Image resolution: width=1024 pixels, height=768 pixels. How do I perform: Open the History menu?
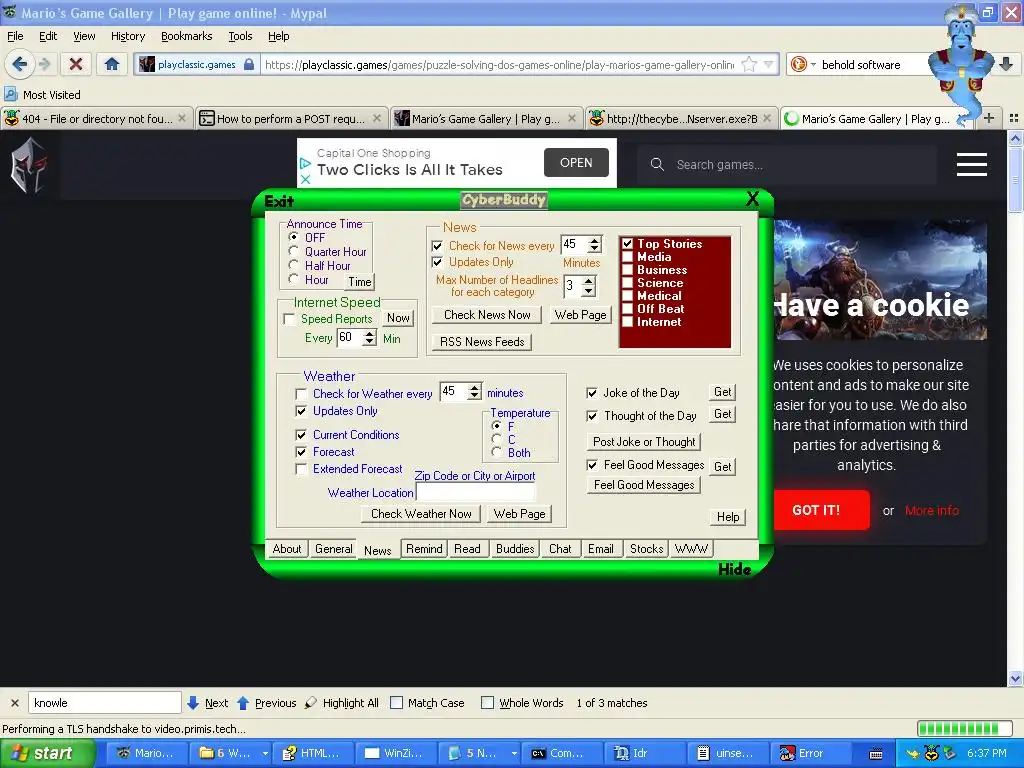click(x=127, y=37)
